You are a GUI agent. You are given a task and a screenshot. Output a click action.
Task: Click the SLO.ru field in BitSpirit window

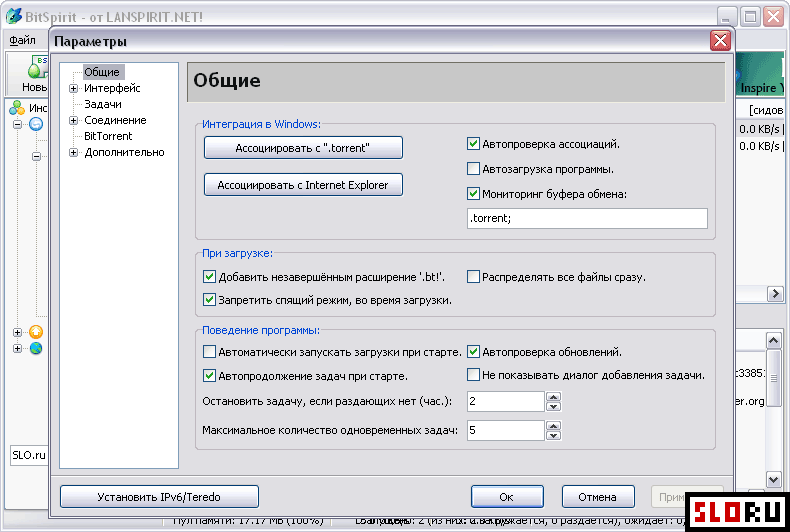29,455
